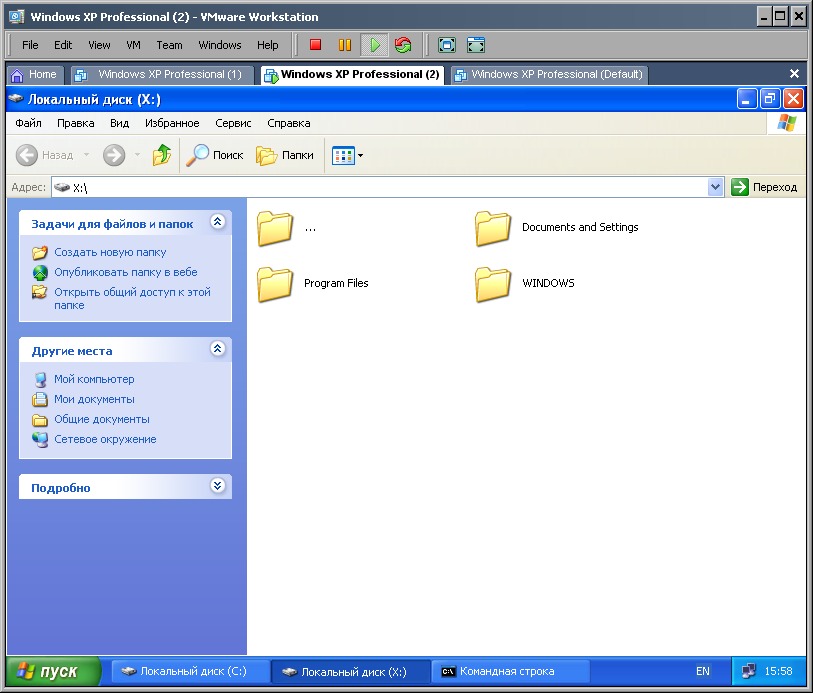
Task: Click the VMware suspend (pause) icon
Action: pyautogui.click(x=345, y=45)
